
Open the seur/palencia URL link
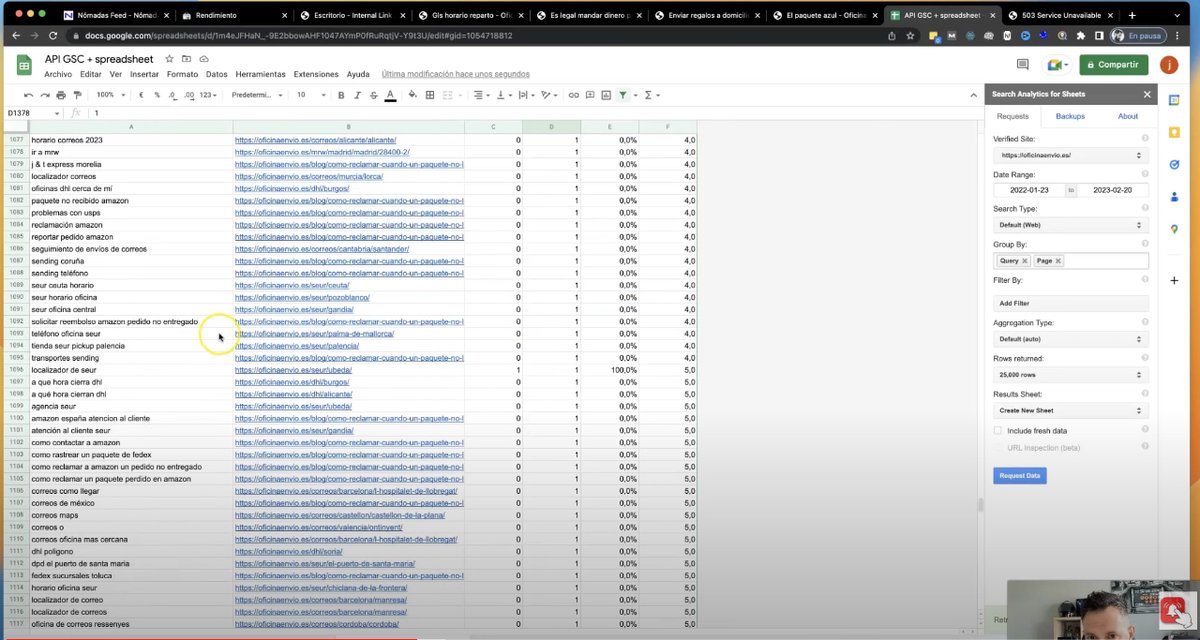pyautogui.click(x=297, y=346)
